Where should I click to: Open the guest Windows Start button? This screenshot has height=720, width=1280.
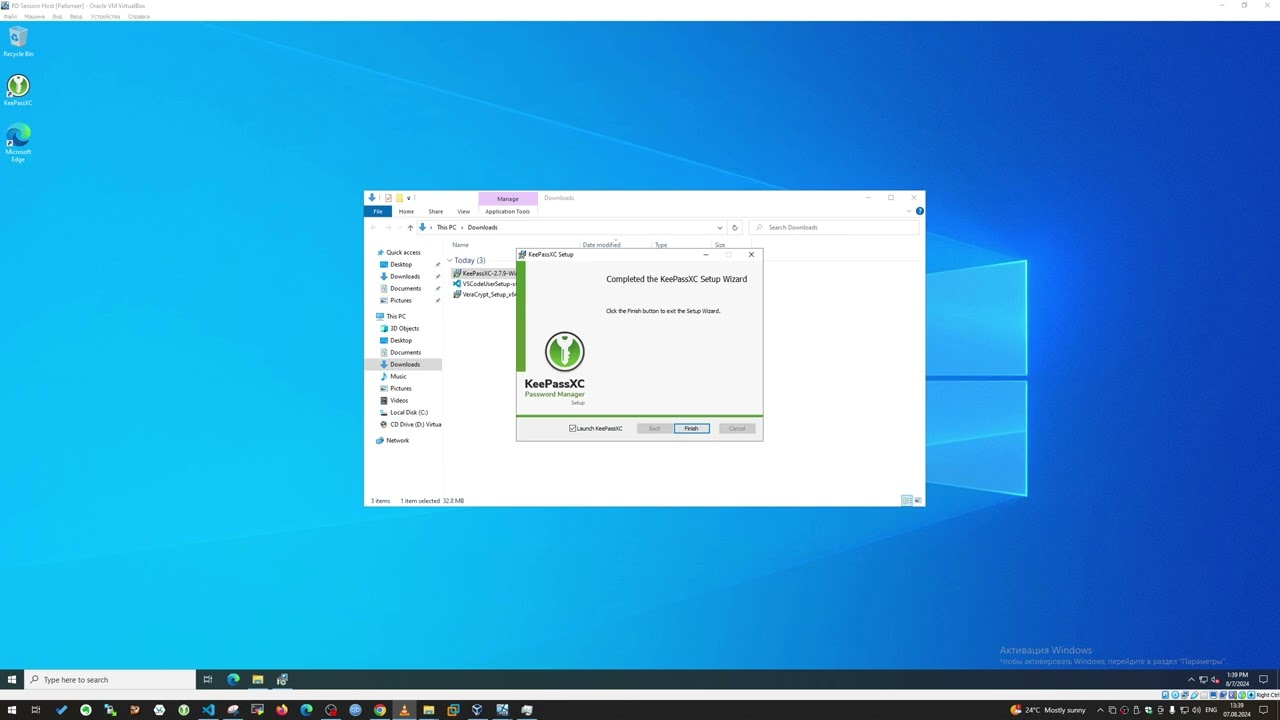(x=12, y=679)
